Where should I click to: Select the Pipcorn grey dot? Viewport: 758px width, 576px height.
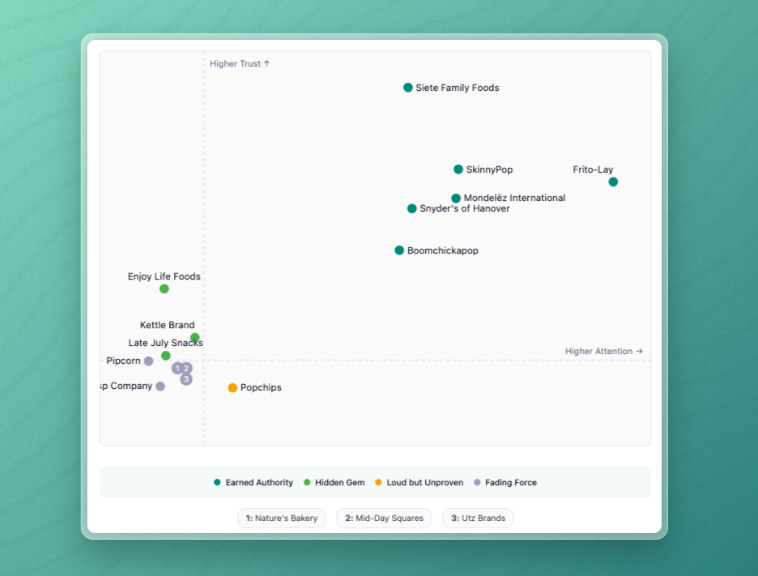pyautogui.click(x=148, y=361)
